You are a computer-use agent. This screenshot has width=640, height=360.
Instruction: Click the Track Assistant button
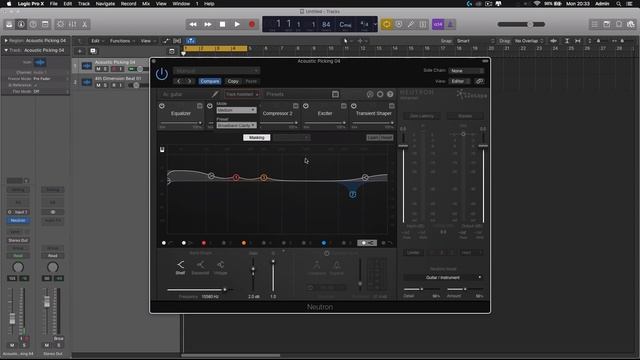242,94
